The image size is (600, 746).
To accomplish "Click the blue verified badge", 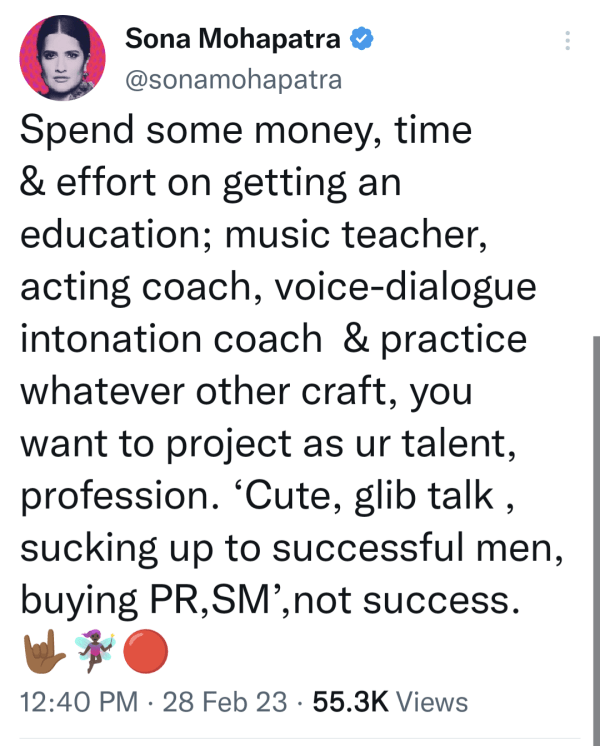I will [x=362, y=39].
